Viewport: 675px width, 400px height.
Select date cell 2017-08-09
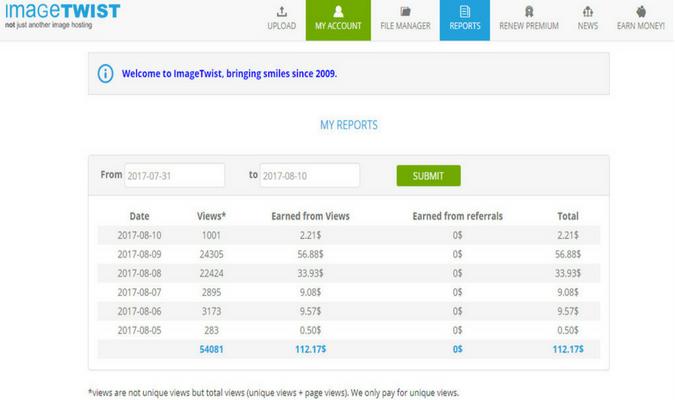click(139, 254)
